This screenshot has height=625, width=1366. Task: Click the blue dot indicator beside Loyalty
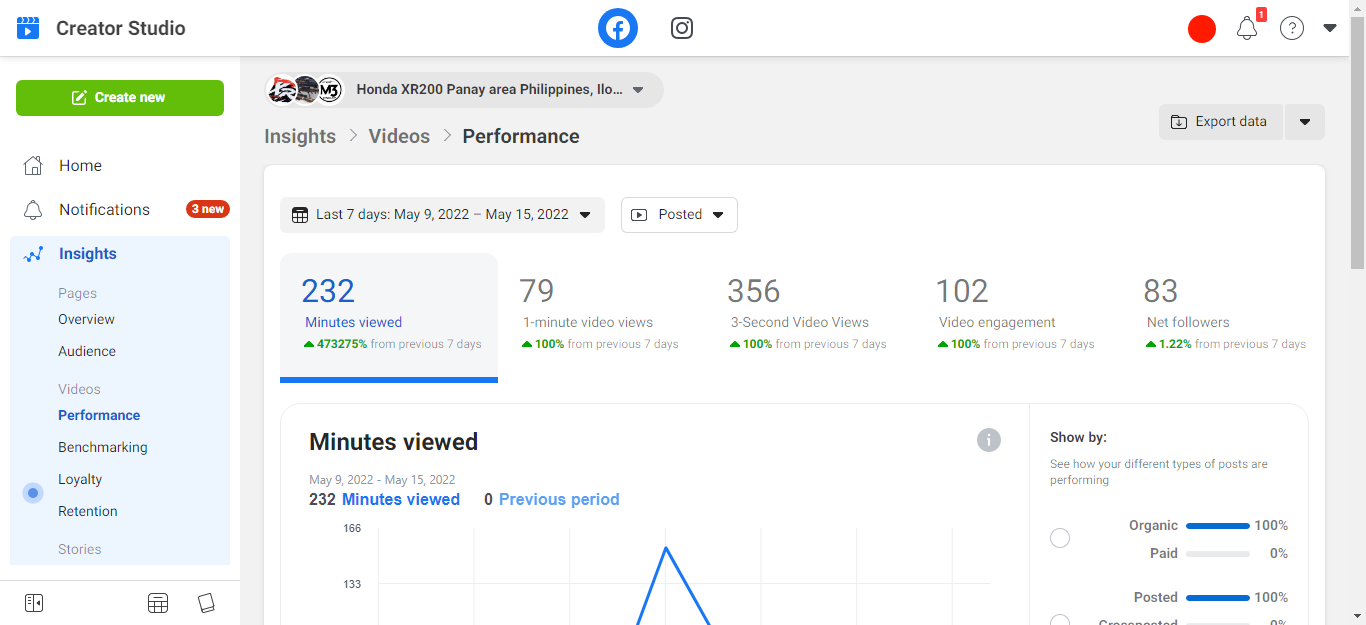[x=33, y=493]
